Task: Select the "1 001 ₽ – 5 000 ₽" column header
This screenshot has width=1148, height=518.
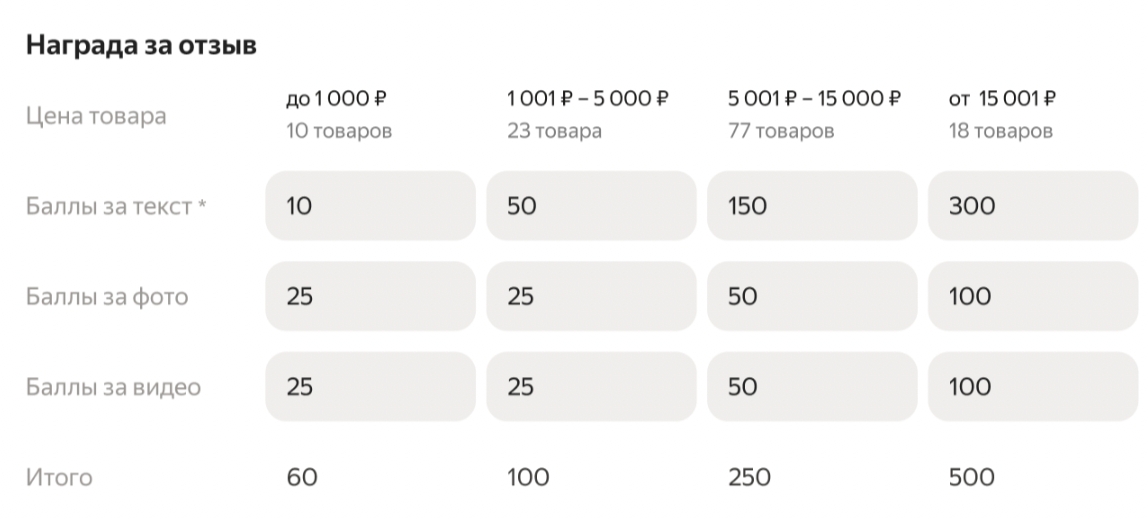Action: (587, 98)
